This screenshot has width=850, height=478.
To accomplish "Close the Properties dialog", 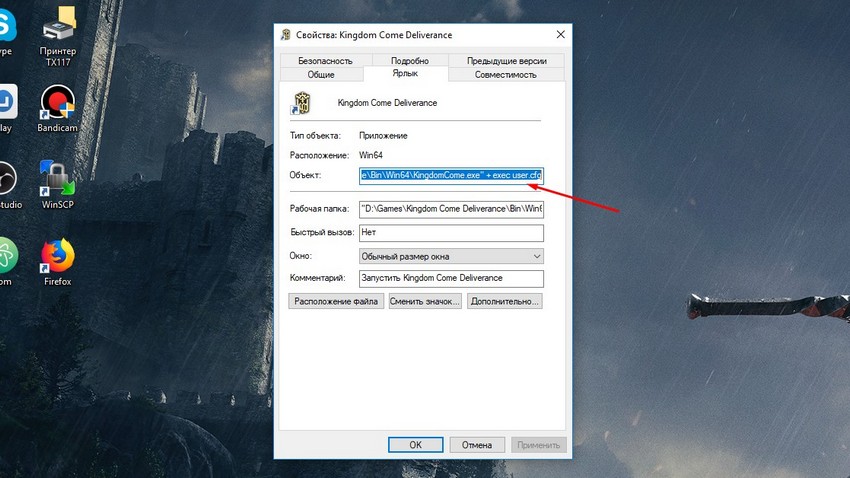I will [x=561, y=34].
